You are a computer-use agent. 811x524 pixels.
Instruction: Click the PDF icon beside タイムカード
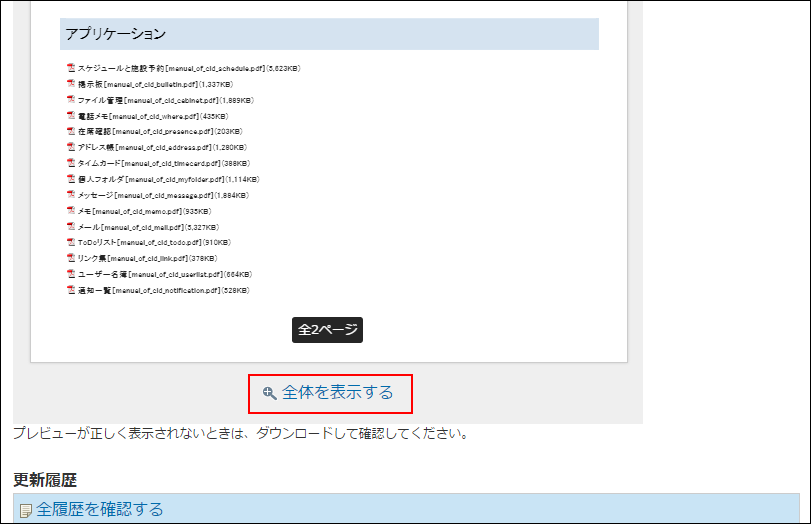click(71, 163)
